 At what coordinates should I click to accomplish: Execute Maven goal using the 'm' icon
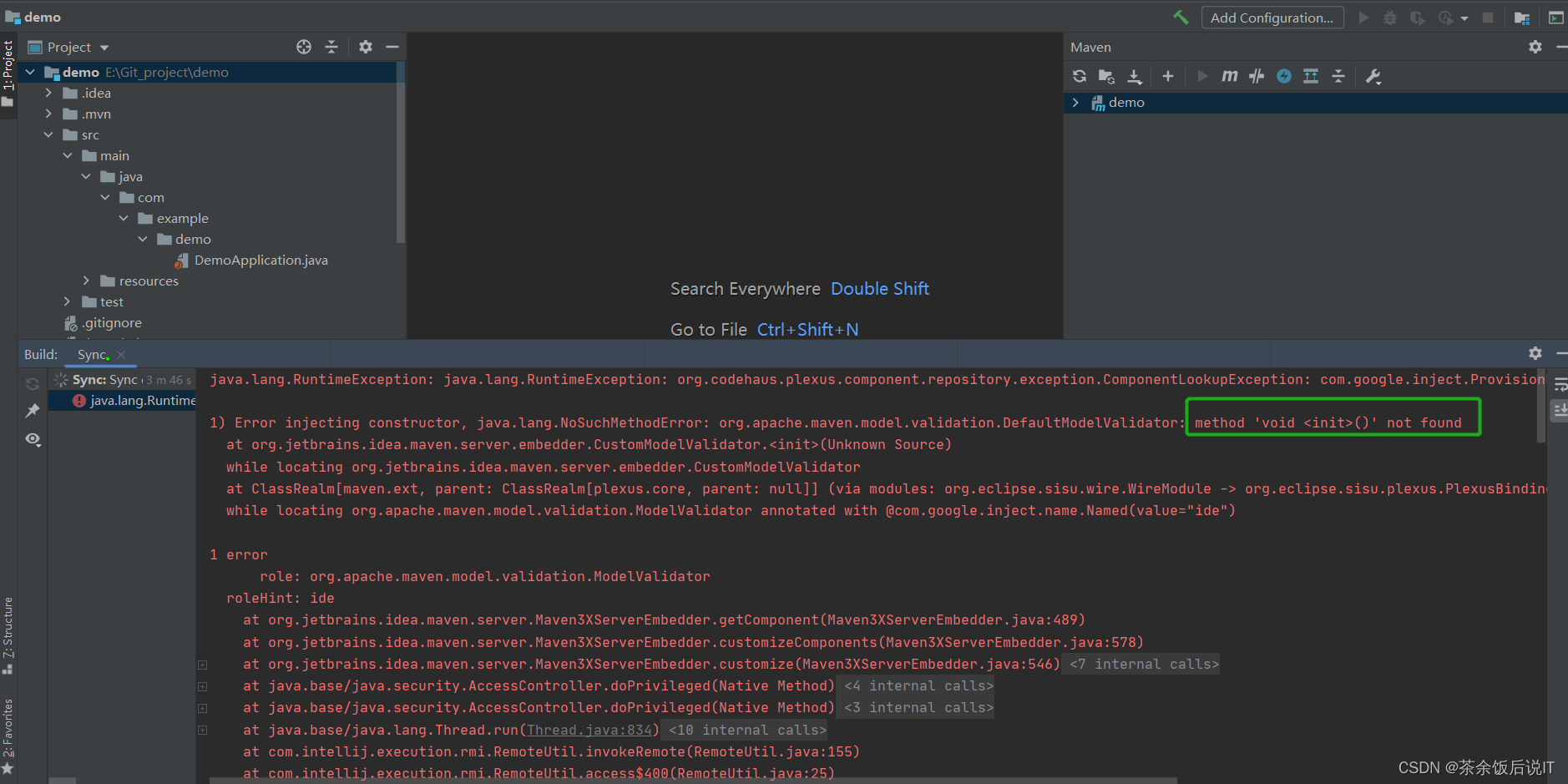(1228, 76)
